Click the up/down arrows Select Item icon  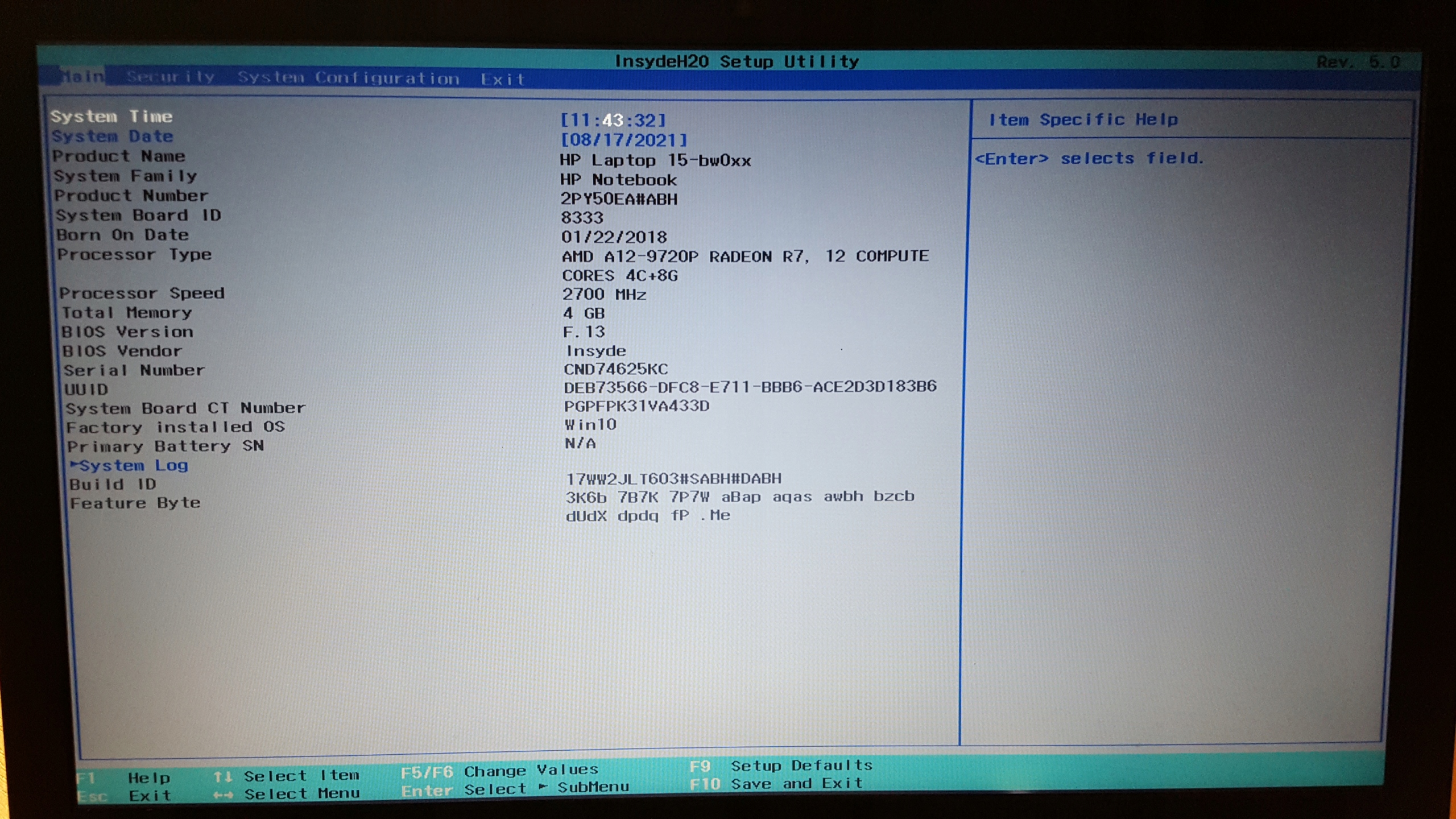(223, 776)
